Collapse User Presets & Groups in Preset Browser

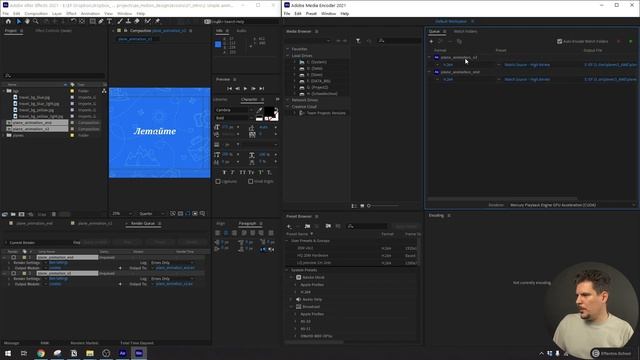tap(287, 241)
